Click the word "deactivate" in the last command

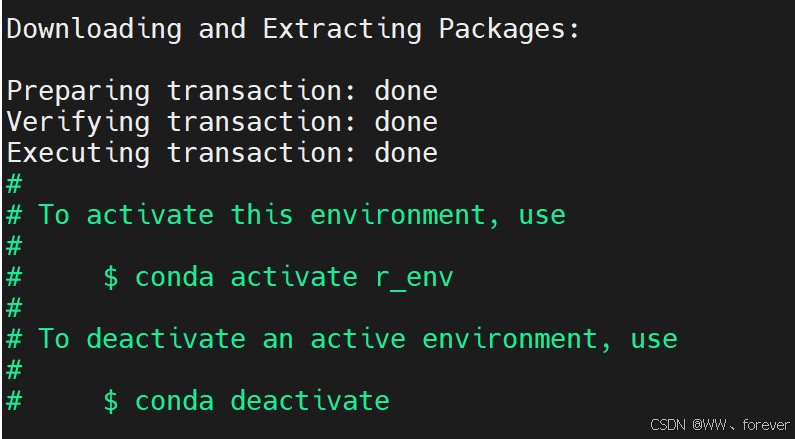[x=310, y=401]
